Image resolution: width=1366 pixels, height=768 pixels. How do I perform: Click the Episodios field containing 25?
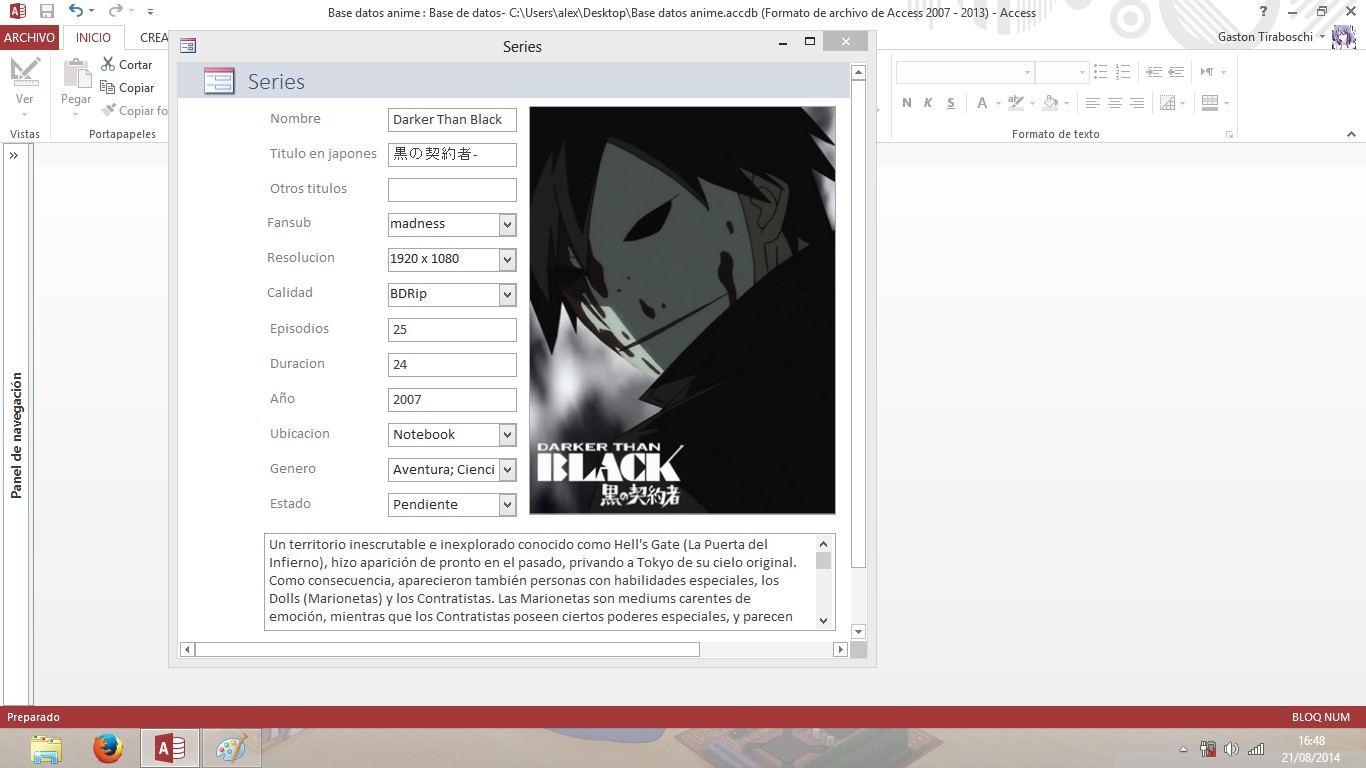(452, 330)
